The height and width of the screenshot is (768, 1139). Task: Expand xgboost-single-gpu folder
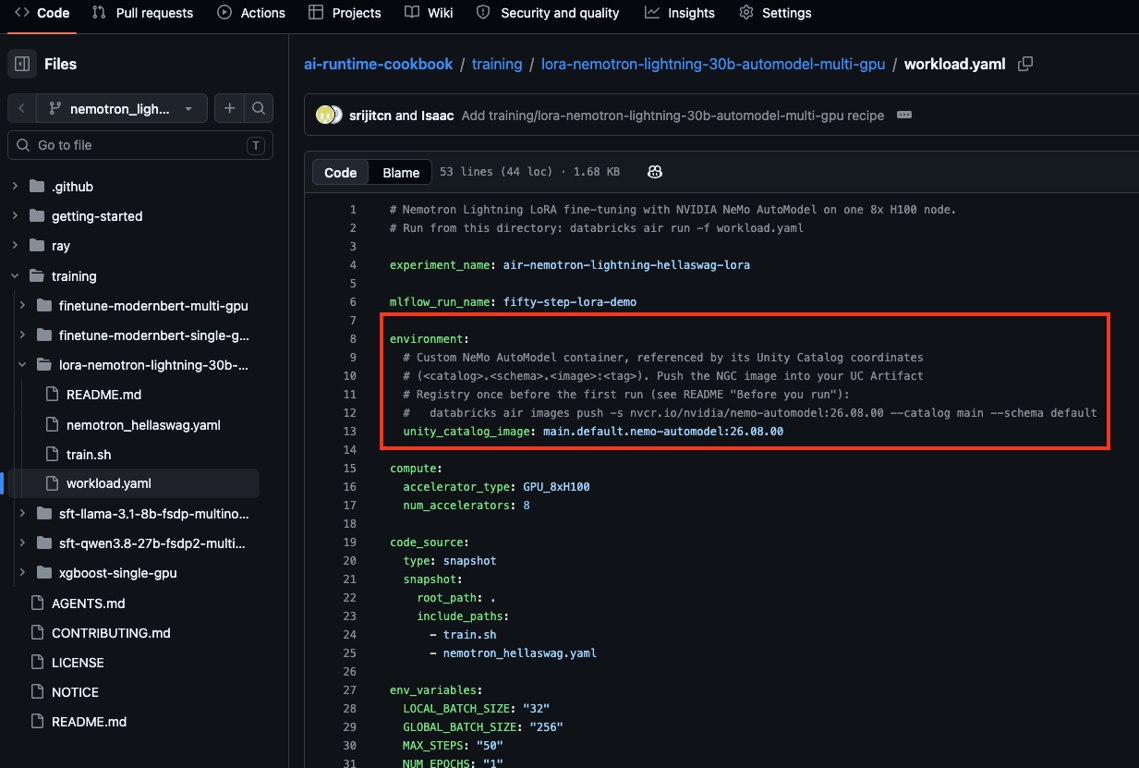[x=22, y=573]
